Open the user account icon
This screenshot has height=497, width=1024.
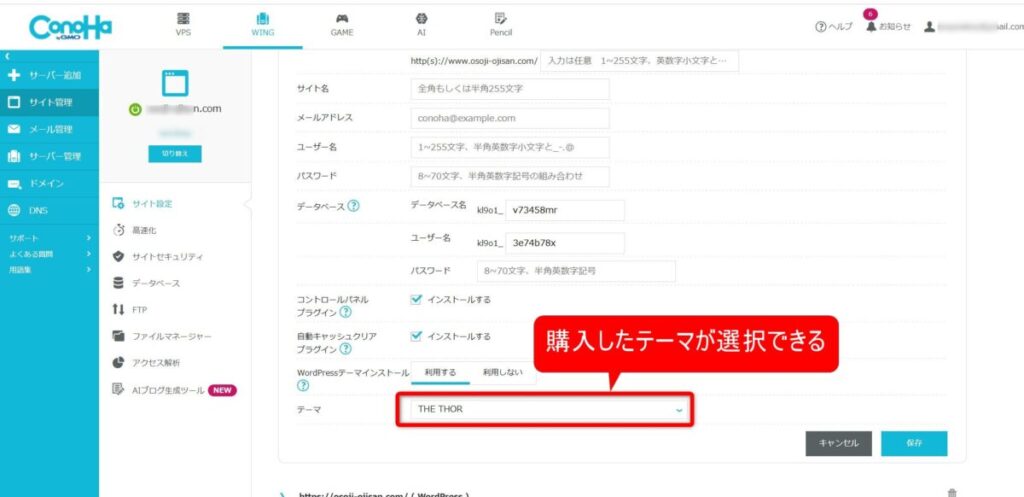coord(929,27)
